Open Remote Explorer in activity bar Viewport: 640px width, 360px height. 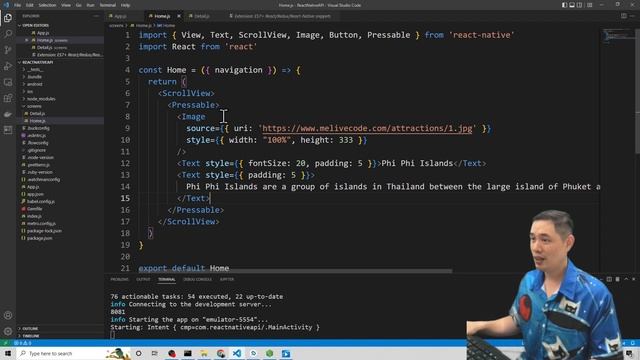coord(8,82)
